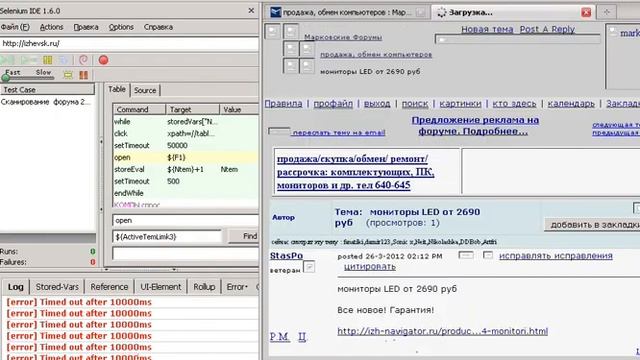This screenshot has width=640, height=360.
Task: Click the orange icon beside the speed slider
Action: 84,75
